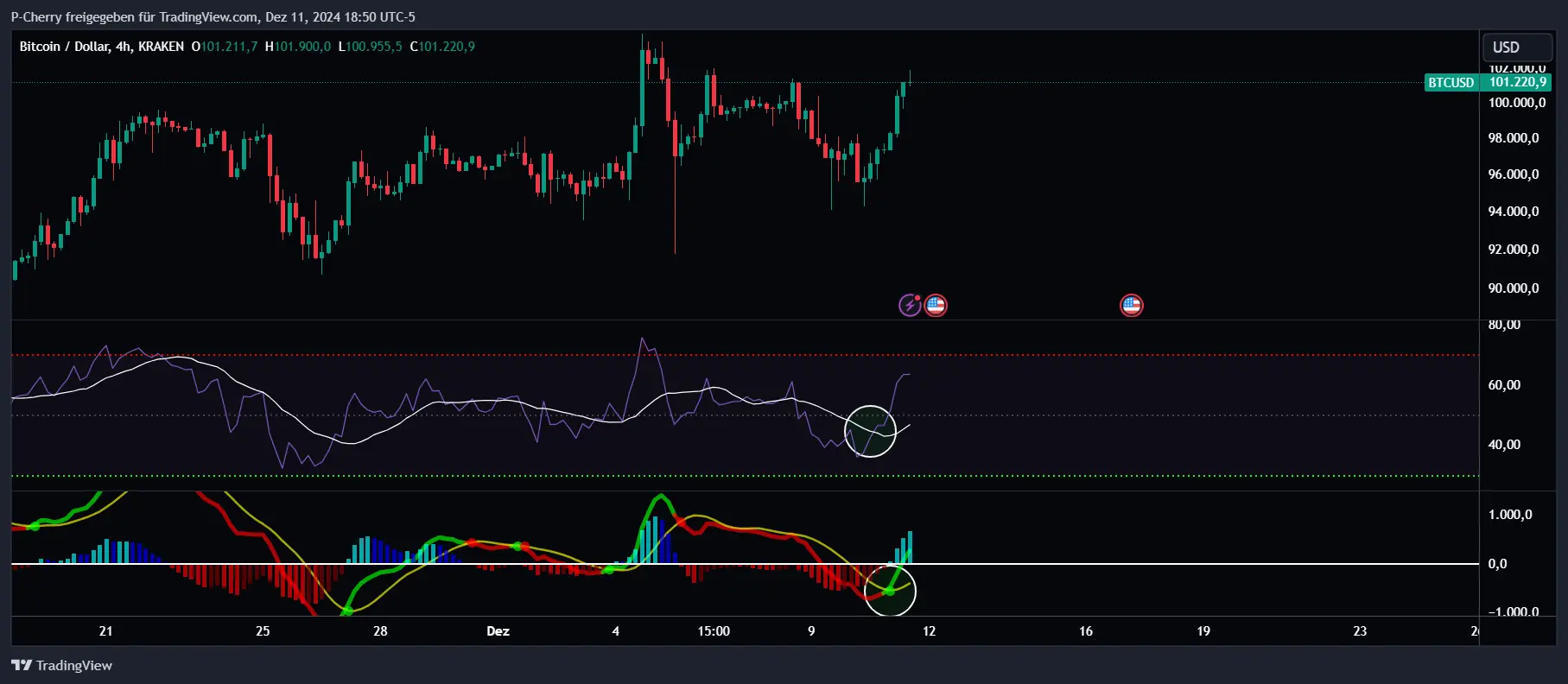The width and height of the screenshot is (1568, 684).
Task: Click the 15:00 time label
Action: coord(714,631)
